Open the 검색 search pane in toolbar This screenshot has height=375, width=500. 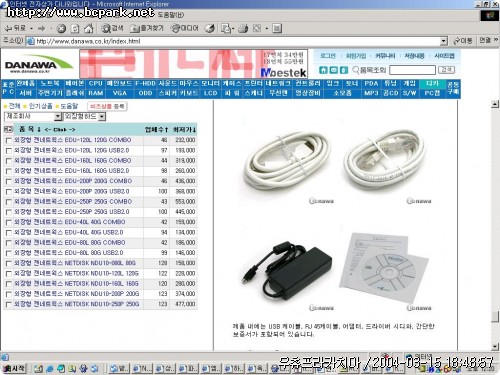pyautogui.click(x=112, y=28)
